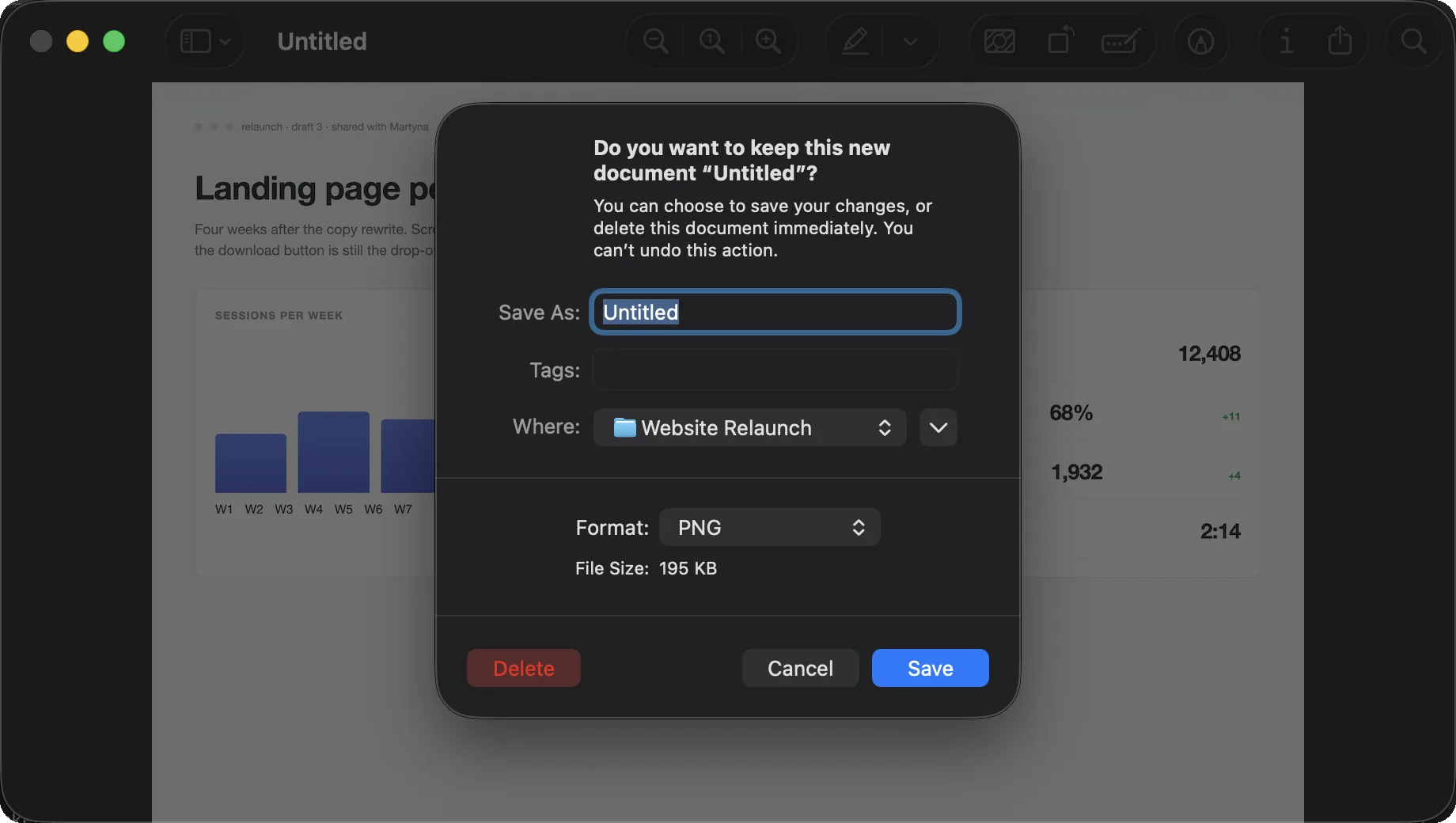Rotate the image with the rotate icon
Viewport: 1456px width, 823px height.
click(x=1060, y=40)
